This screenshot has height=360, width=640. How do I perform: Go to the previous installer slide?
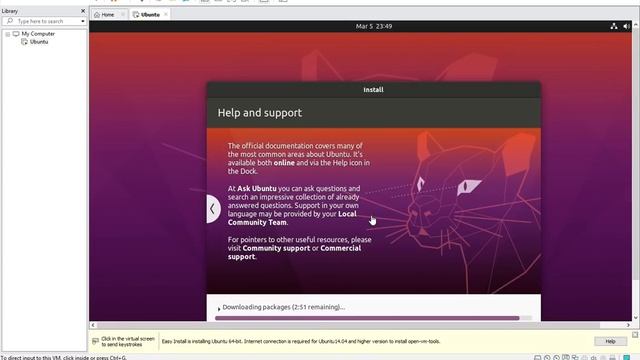[213, 209]
